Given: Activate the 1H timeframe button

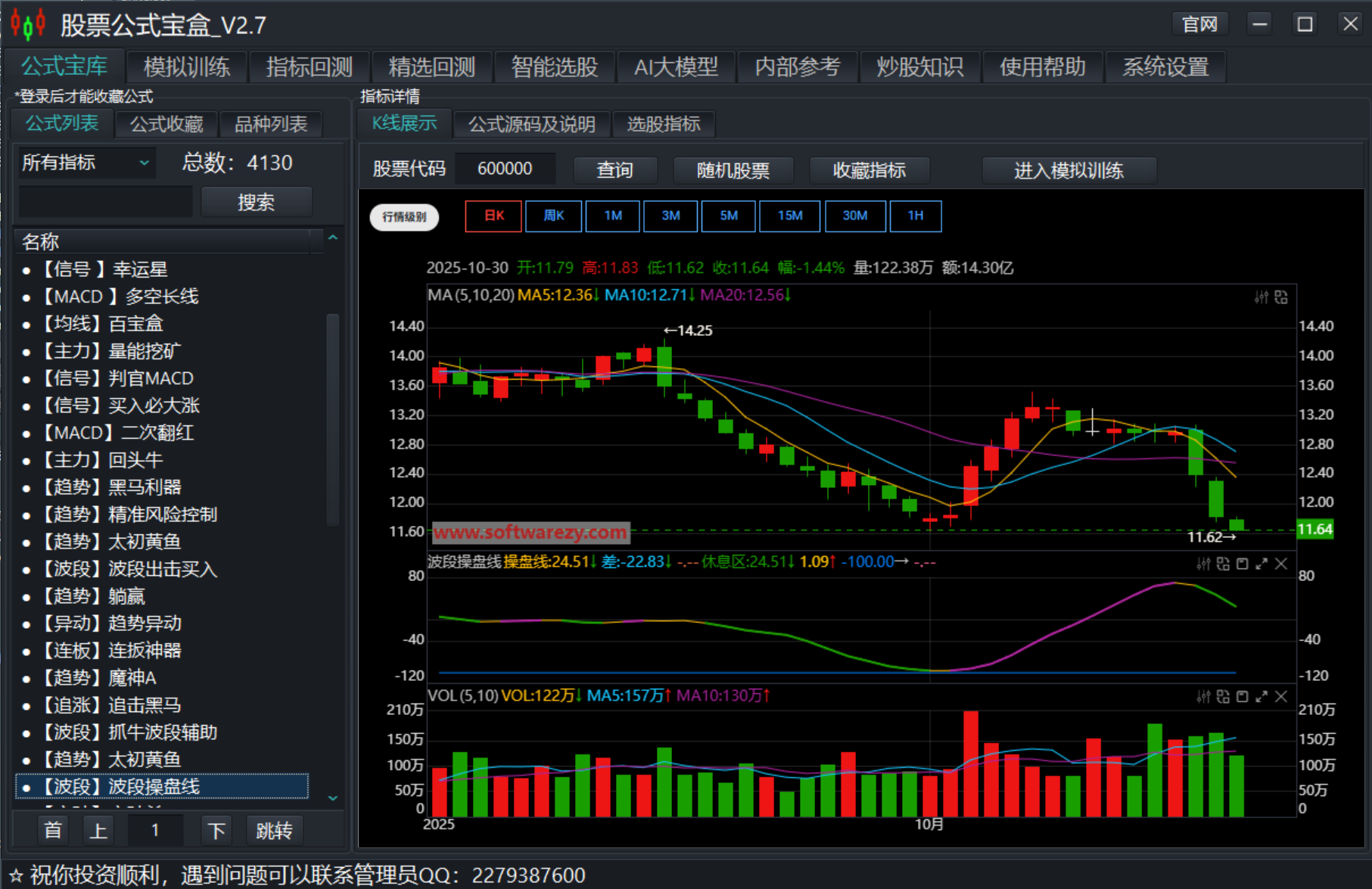Looking at the screenshot, I should pos(916,216).
